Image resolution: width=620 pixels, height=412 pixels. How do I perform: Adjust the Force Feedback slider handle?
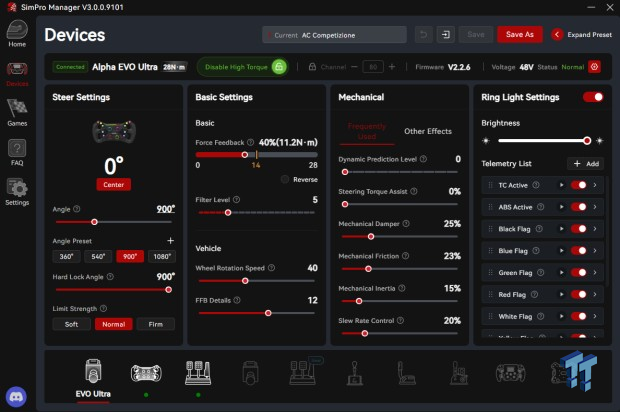pos(245,155)
